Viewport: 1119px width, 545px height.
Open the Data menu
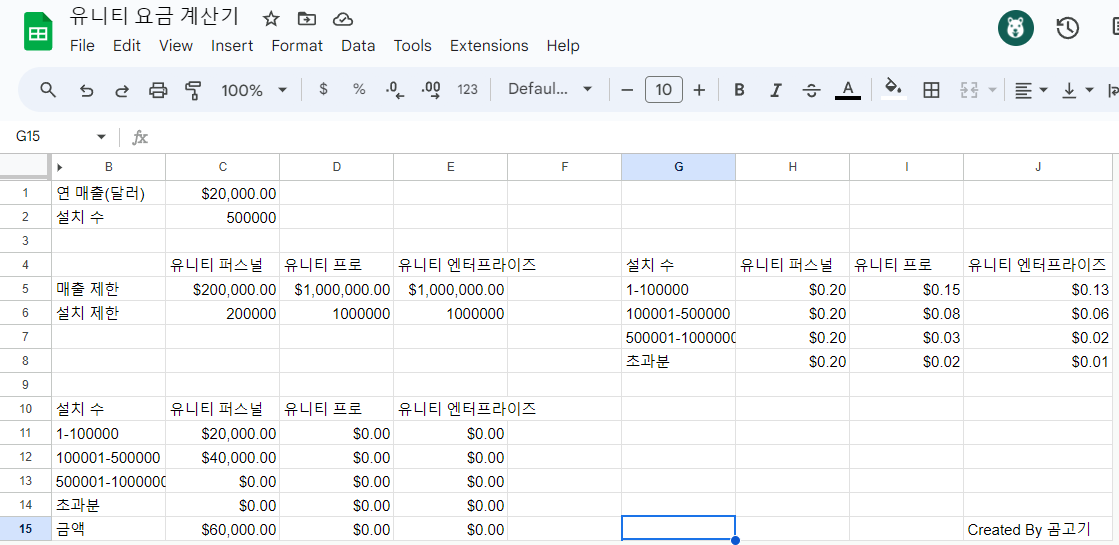click(358, 46)
